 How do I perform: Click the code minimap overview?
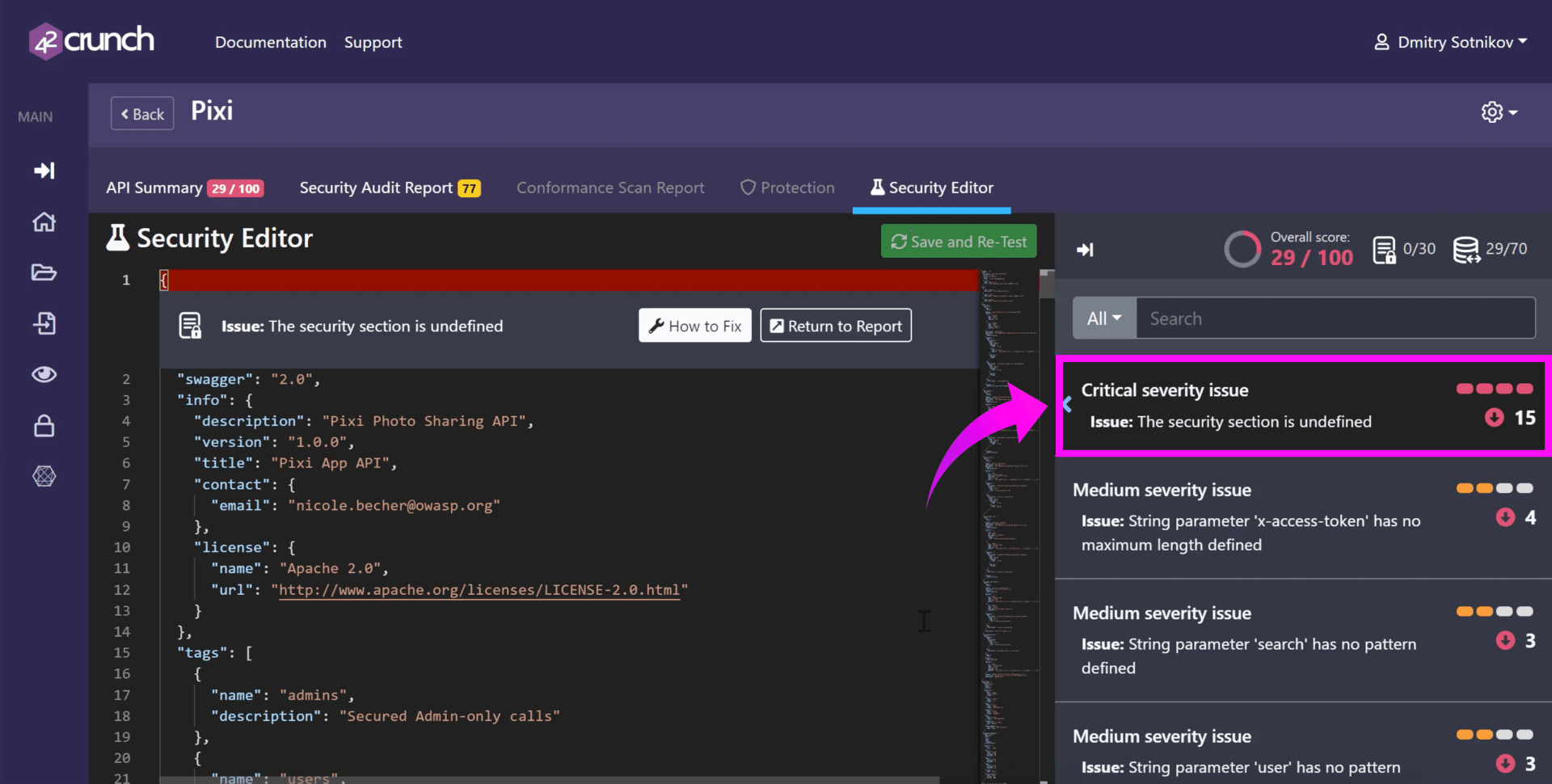click(x=1009, y=525)
